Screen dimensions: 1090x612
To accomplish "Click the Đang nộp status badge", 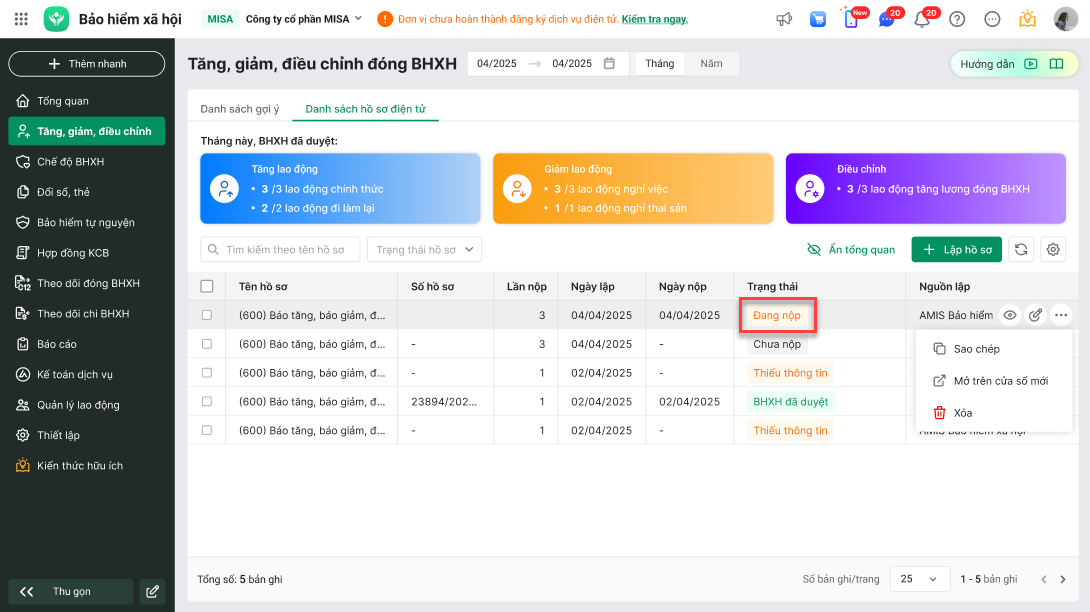I will pos(776,315).
